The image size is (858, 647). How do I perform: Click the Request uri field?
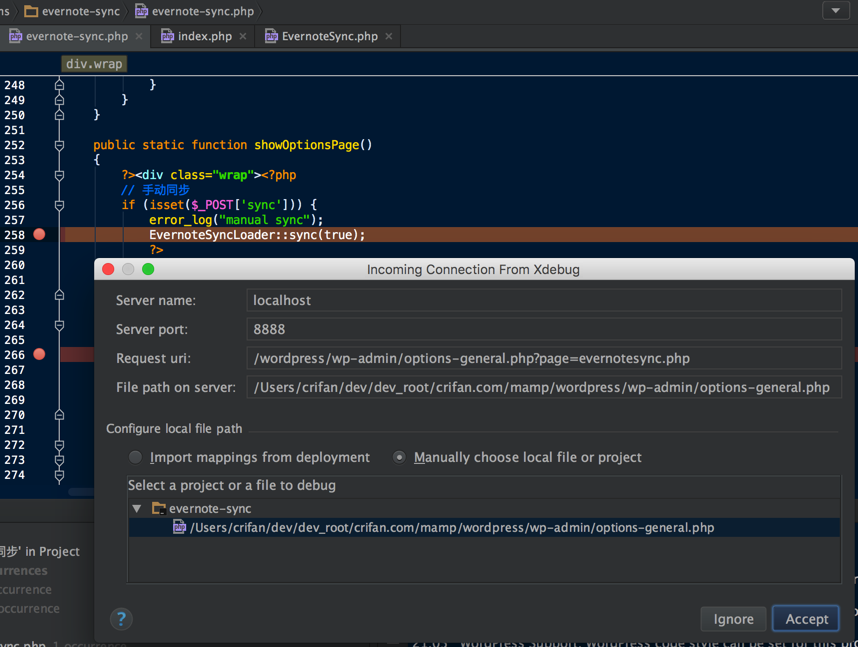[544, 358]
